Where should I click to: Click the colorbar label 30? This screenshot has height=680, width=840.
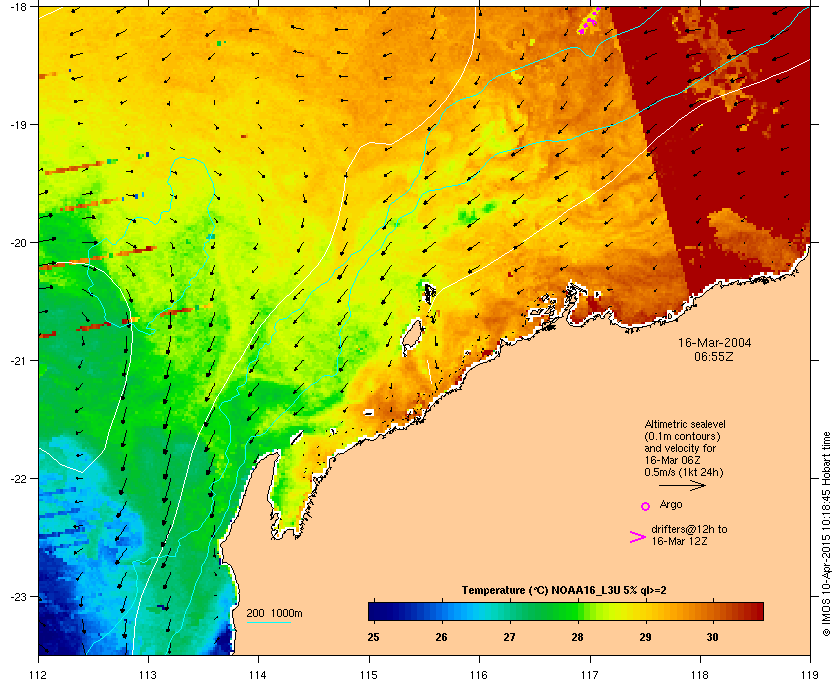coord(712,637)
